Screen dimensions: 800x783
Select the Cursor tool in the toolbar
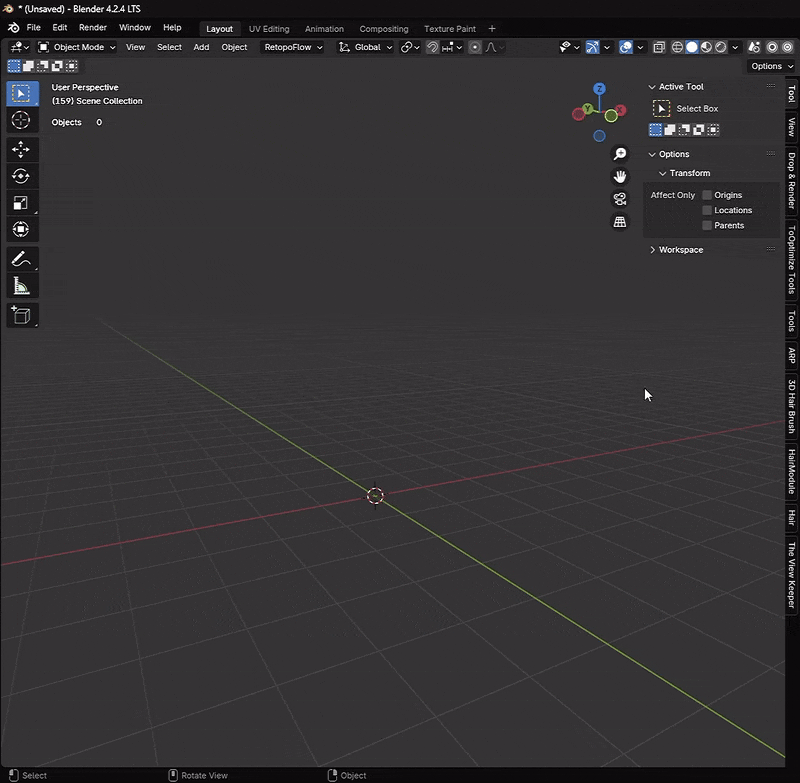pos(21,120)
